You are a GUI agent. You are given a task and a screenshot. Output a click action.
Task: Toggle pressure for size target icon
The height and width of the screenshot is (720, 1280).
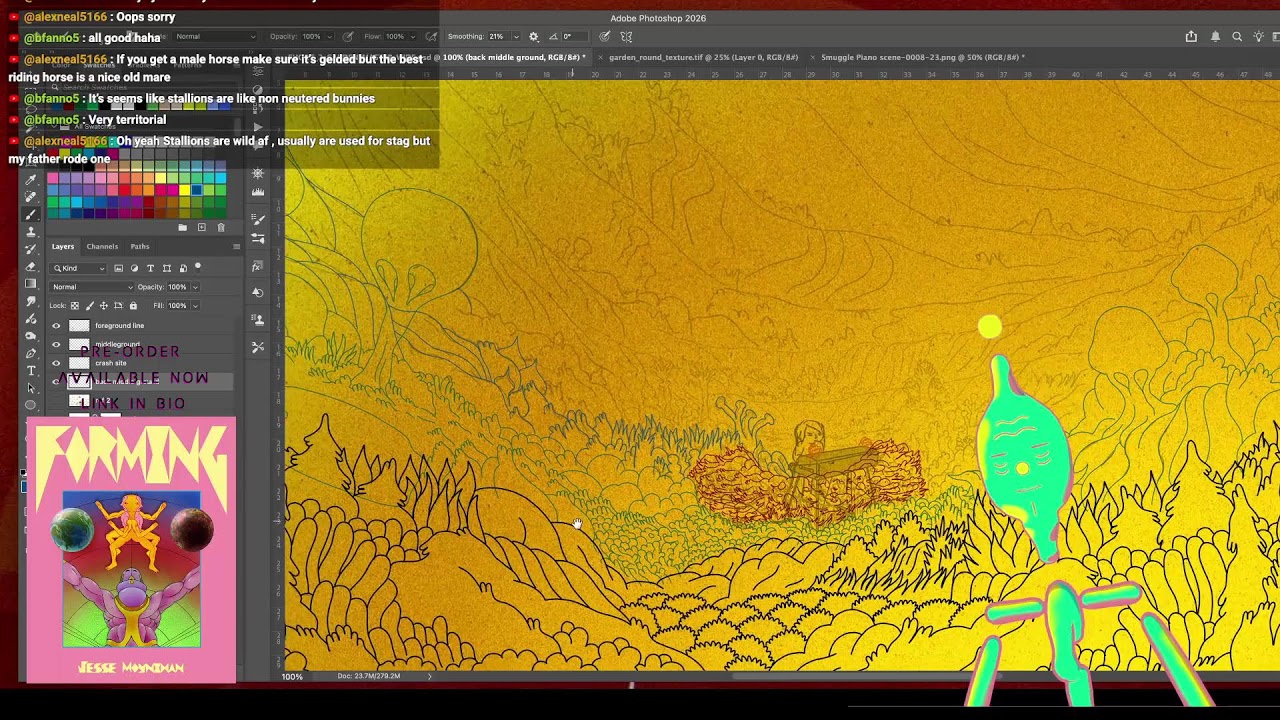603,36
